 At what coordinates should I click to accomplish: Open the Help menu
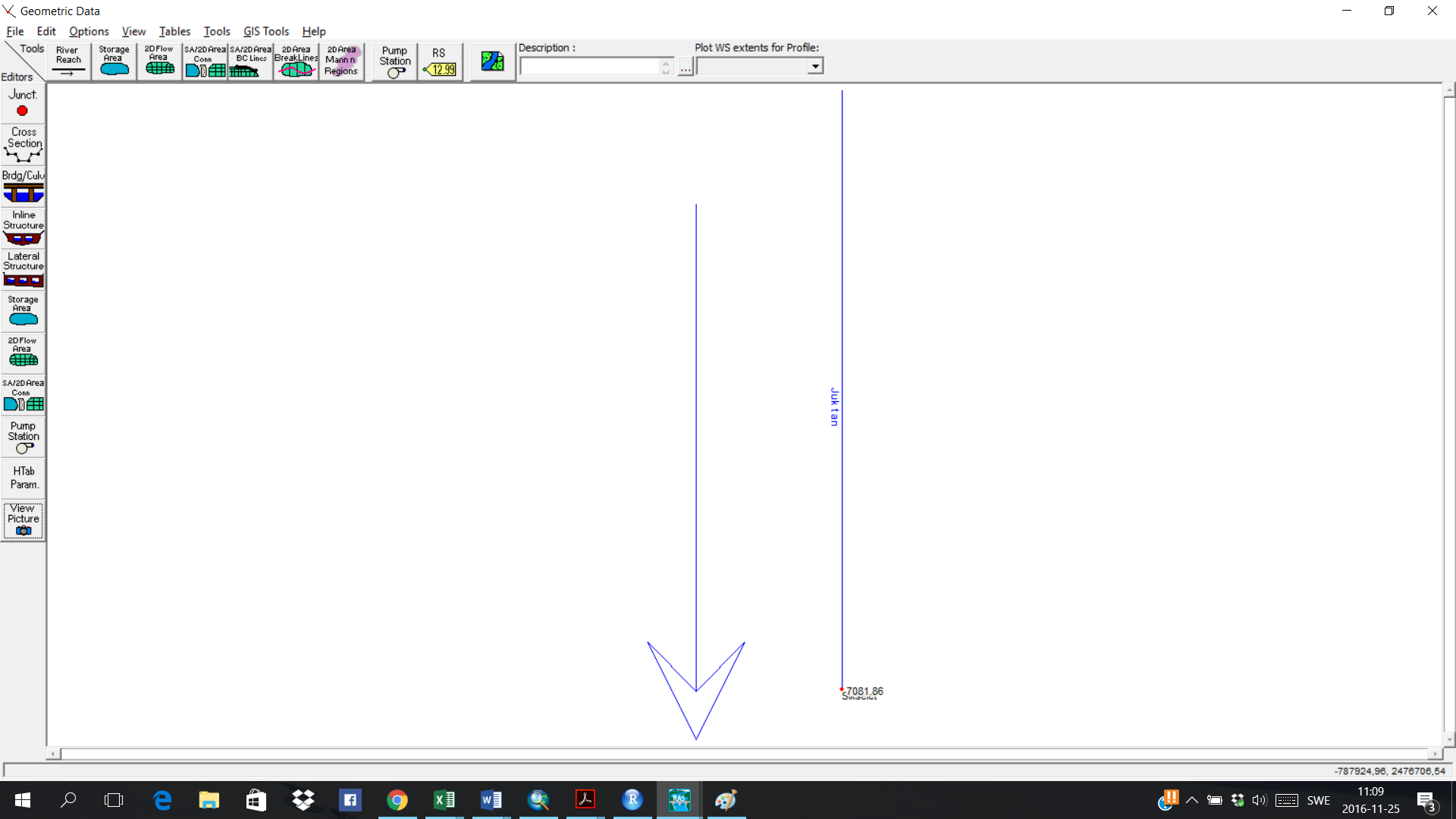pyautogui.click(x=313, y=31)
